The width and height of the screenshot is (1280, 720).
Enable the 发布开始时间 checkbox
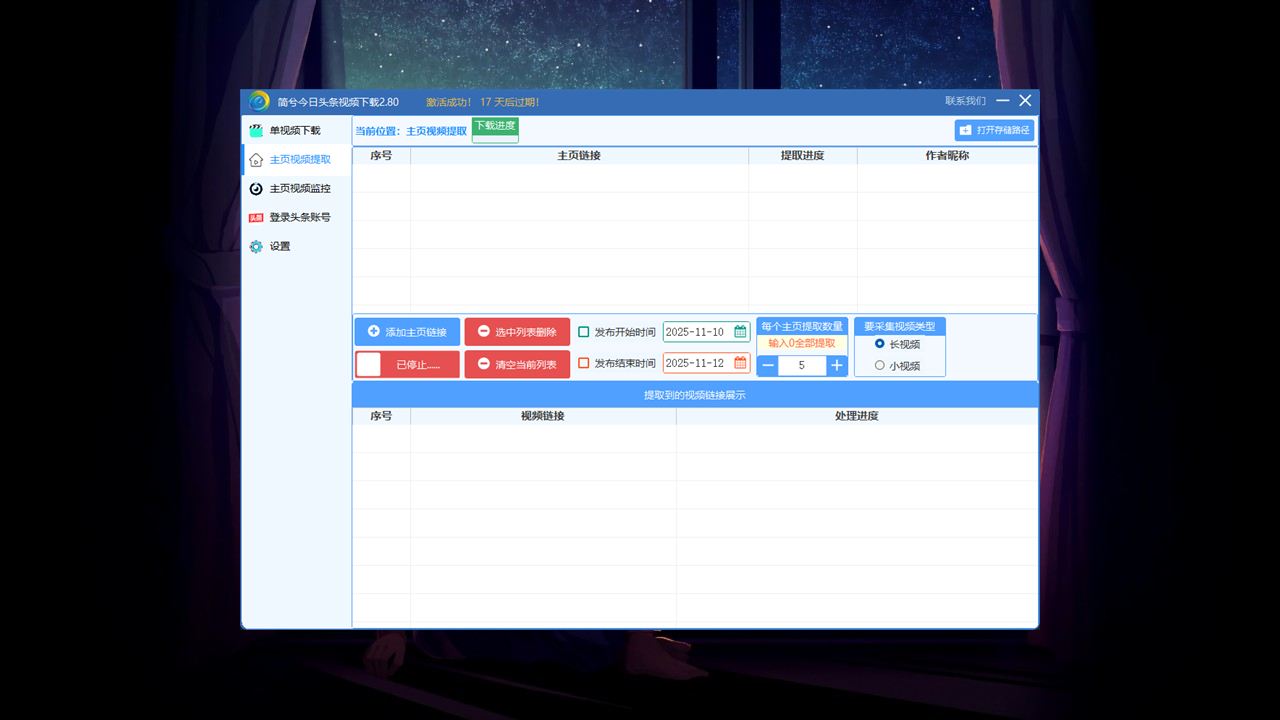pyautogui.click(x=584, y=332)
